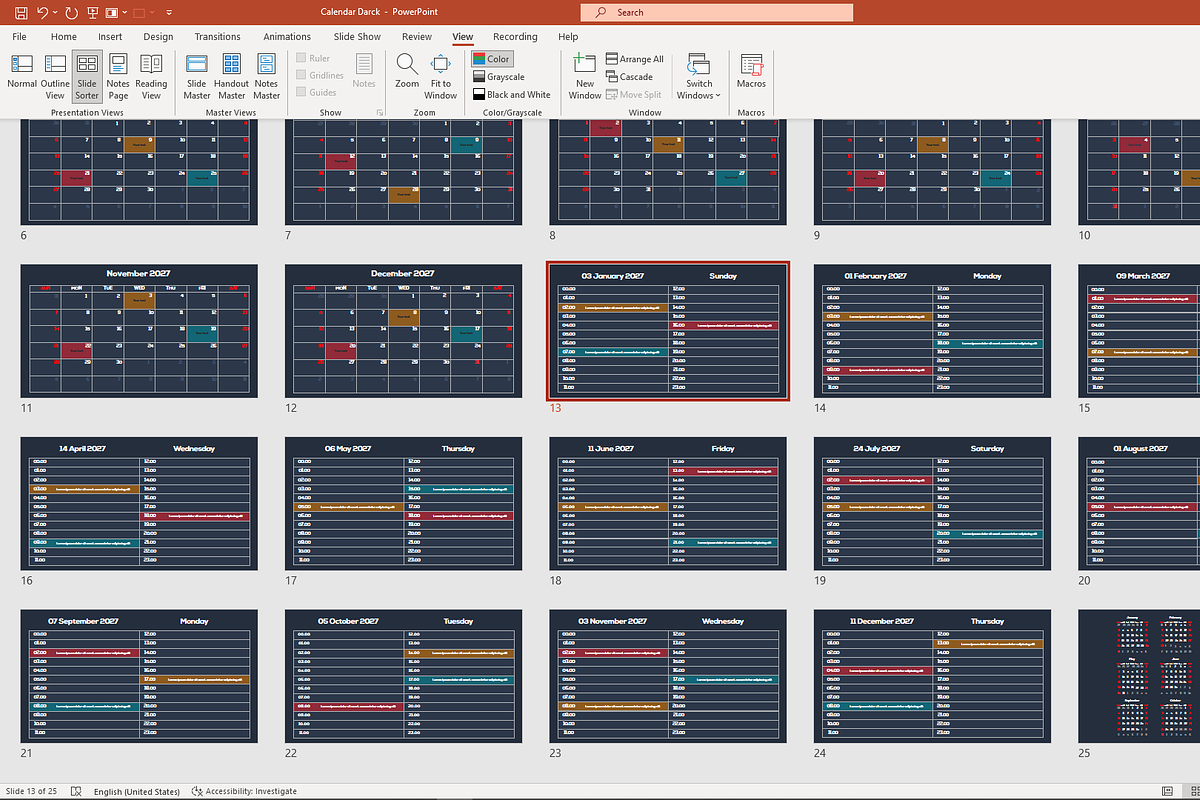
Task: Start slideshow from beginning icon in title bar
Action: coord(92,13)
